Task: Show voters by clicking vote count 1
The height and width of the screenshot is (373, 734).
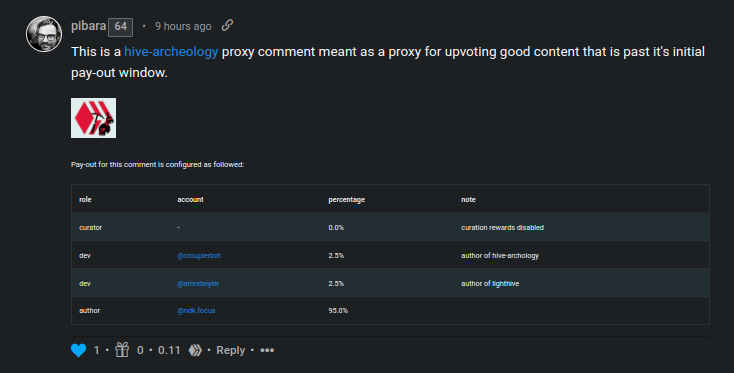Action: pos(96,350)
